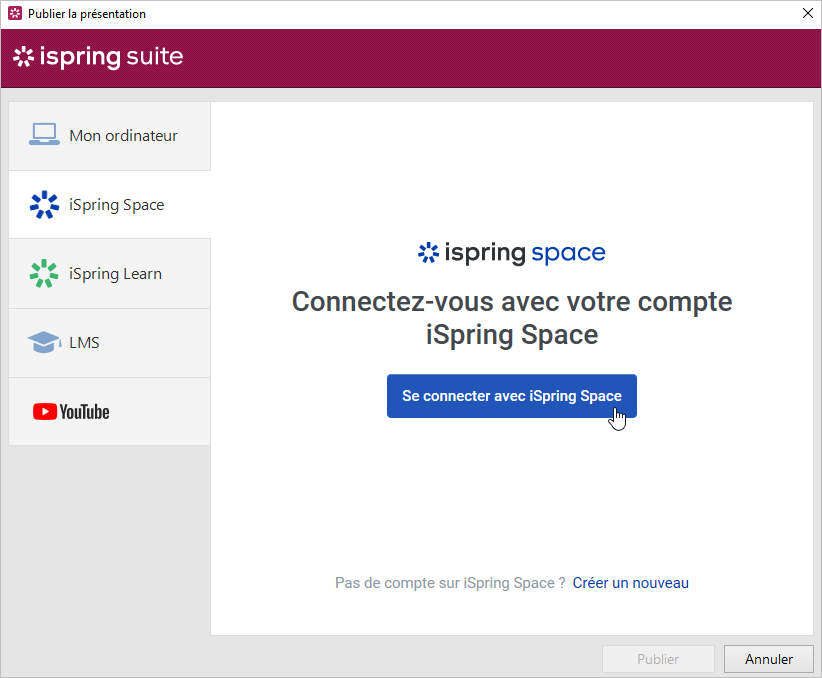Image resolution: width=822 pixels, height=678 pixels.
Task: Click the greyed-out Publier button
Action: coord(658,659)
